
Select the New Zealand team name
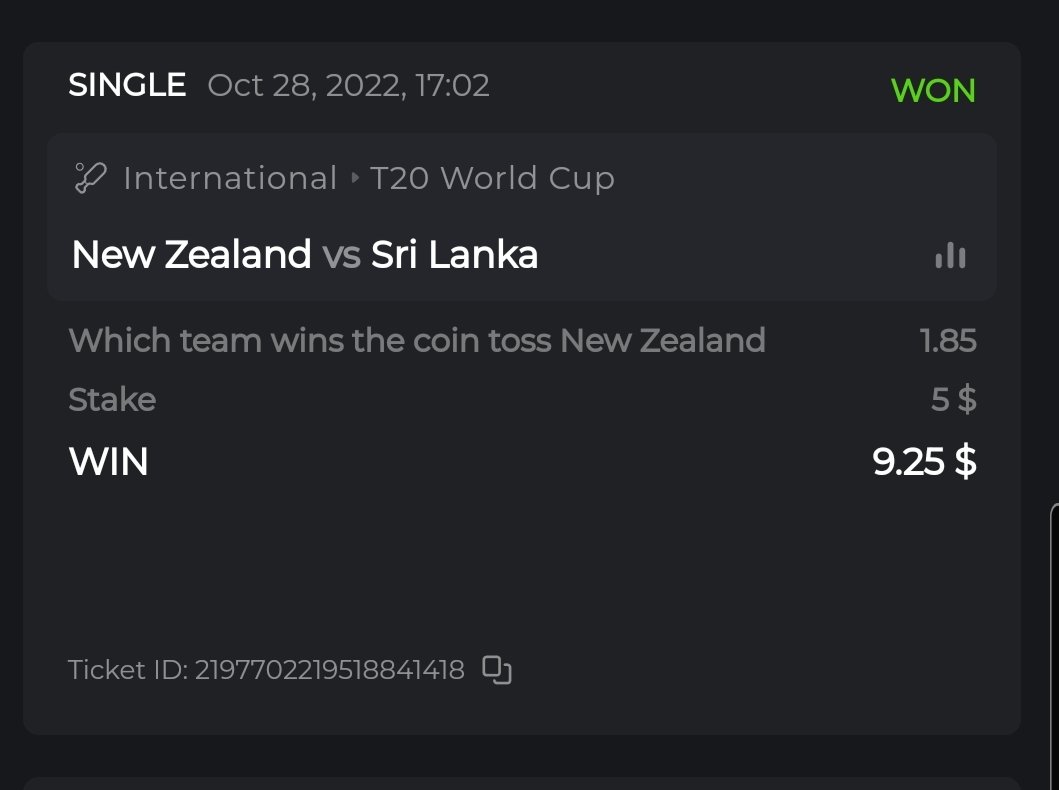pyautogui.click(x=191, y=255)
